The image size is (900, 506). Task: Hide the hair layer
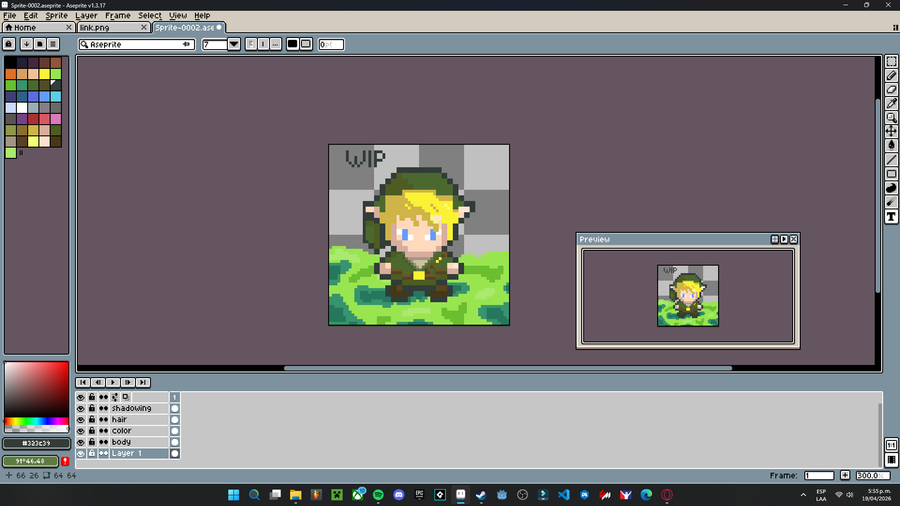(x=80, y=419)
